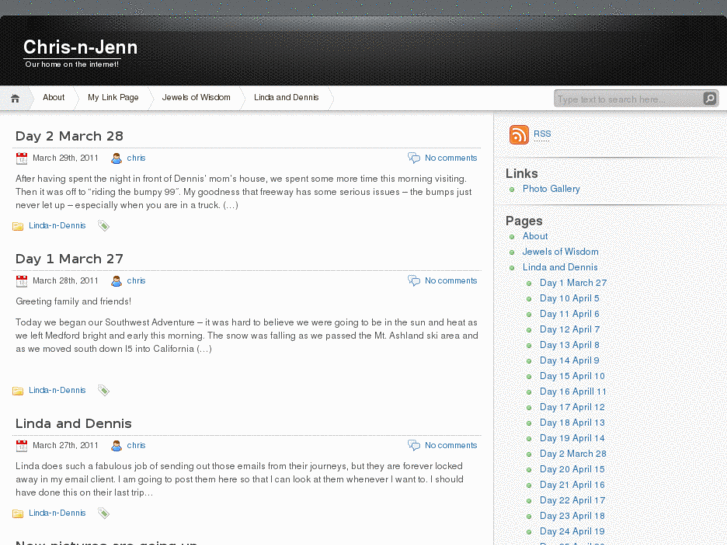Click calendar icon beside March 27th, 2011
The width and height of the screenshot is (727, 545).
[21, 446]
